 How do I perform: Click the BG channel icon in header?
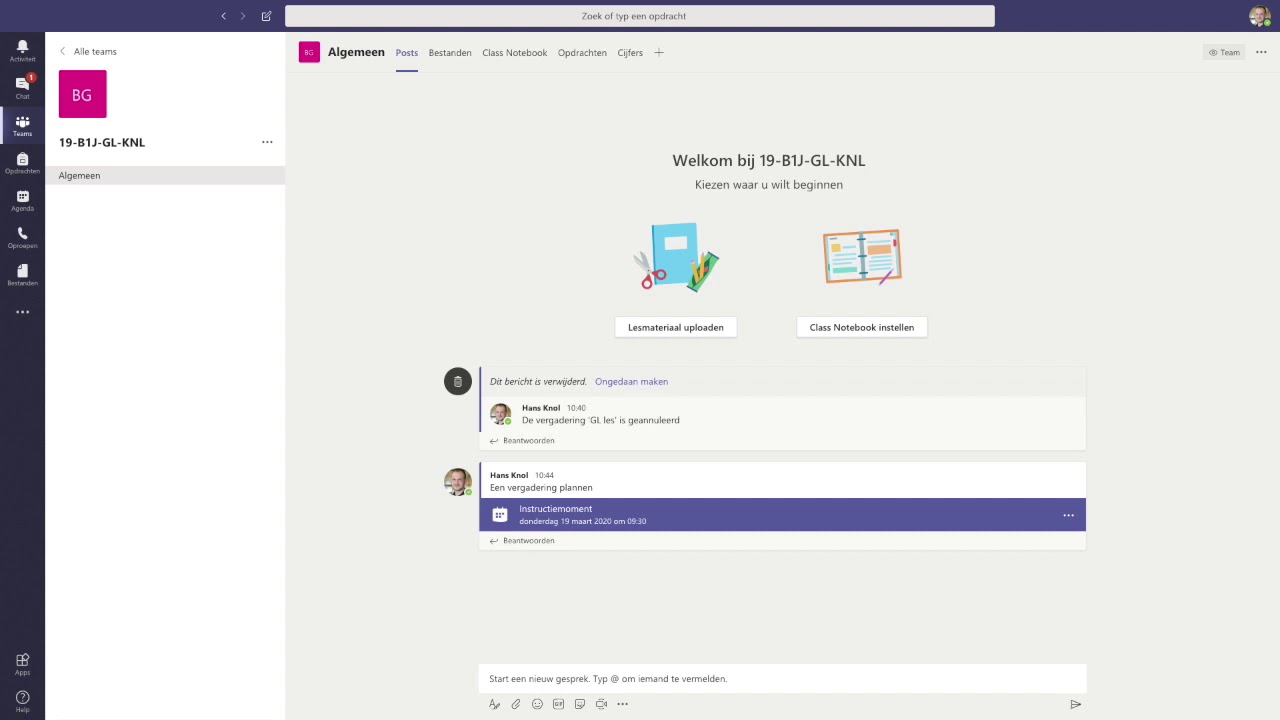[x=309, y=52]
